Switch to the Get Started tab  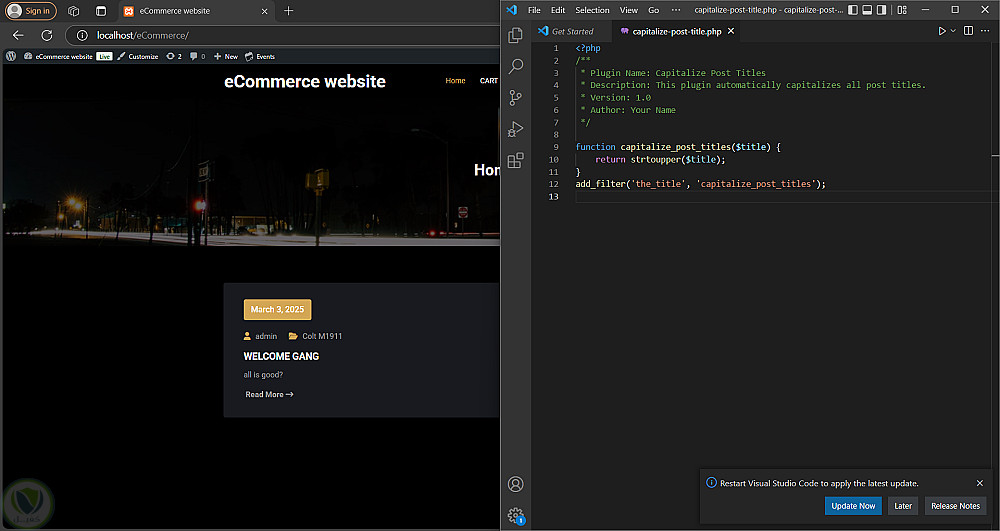click(x=572, y=31)
